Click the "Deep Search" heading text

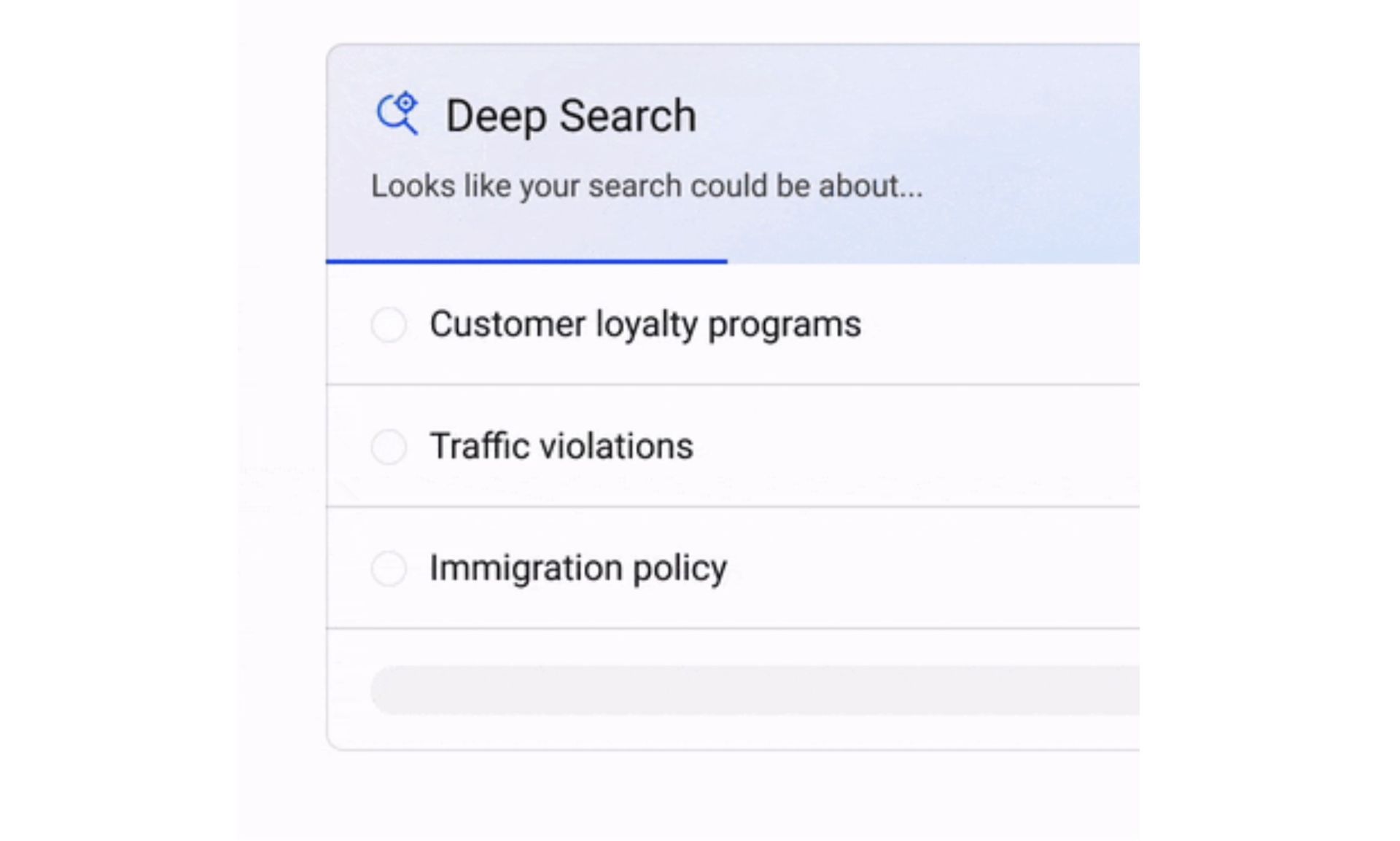pos(570,116)
